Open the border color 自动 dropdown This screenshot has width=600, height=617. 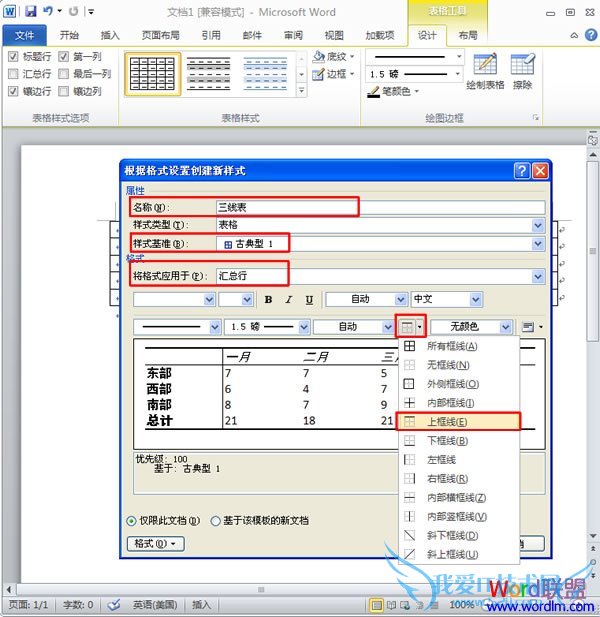[x=388, y=327]
